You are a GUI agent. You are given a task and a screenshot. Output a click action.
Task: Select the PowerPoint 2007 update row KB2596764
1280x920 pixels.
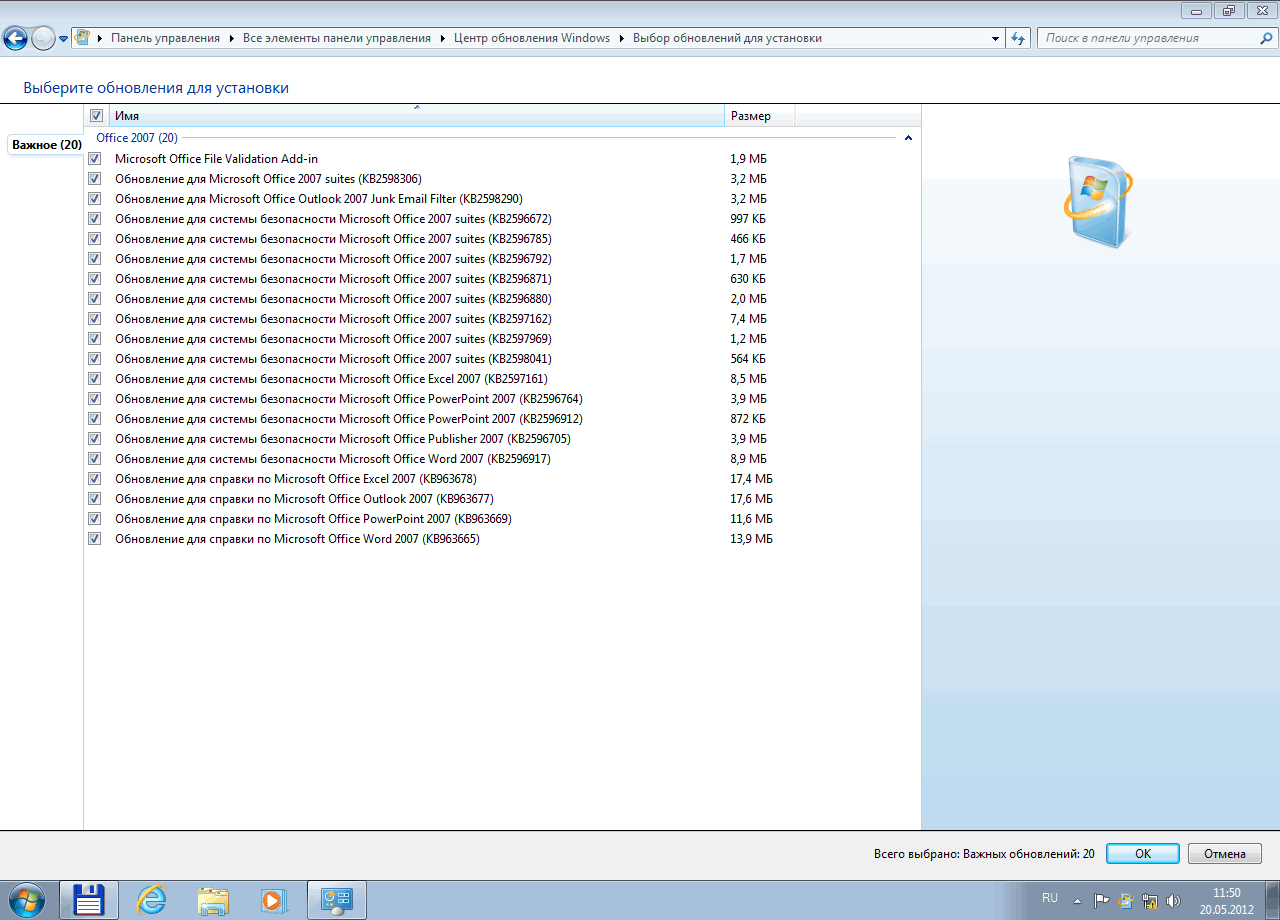(502, 399)
